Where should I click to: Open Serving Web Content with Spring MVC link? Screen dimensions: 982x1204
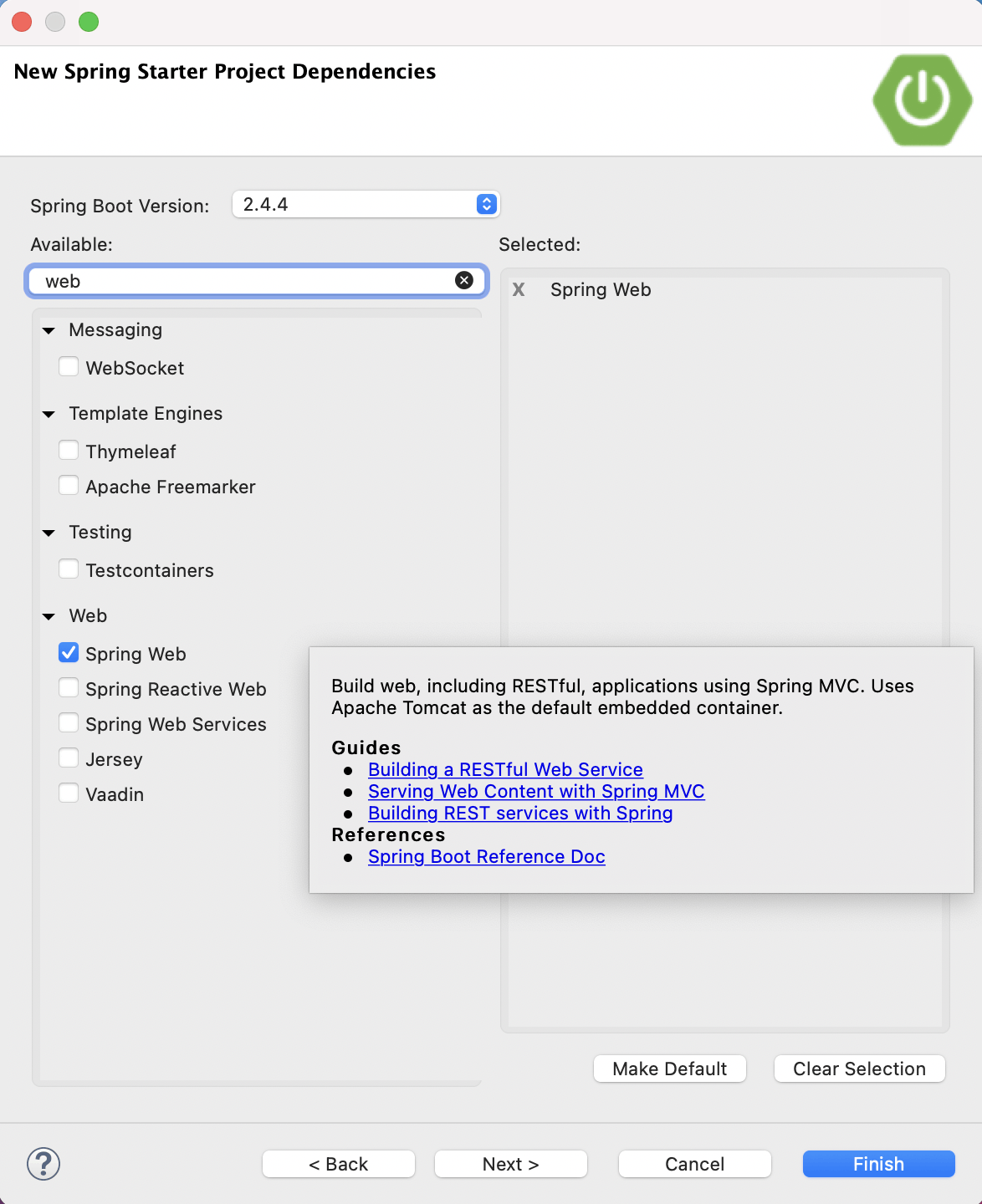(536, 791)
